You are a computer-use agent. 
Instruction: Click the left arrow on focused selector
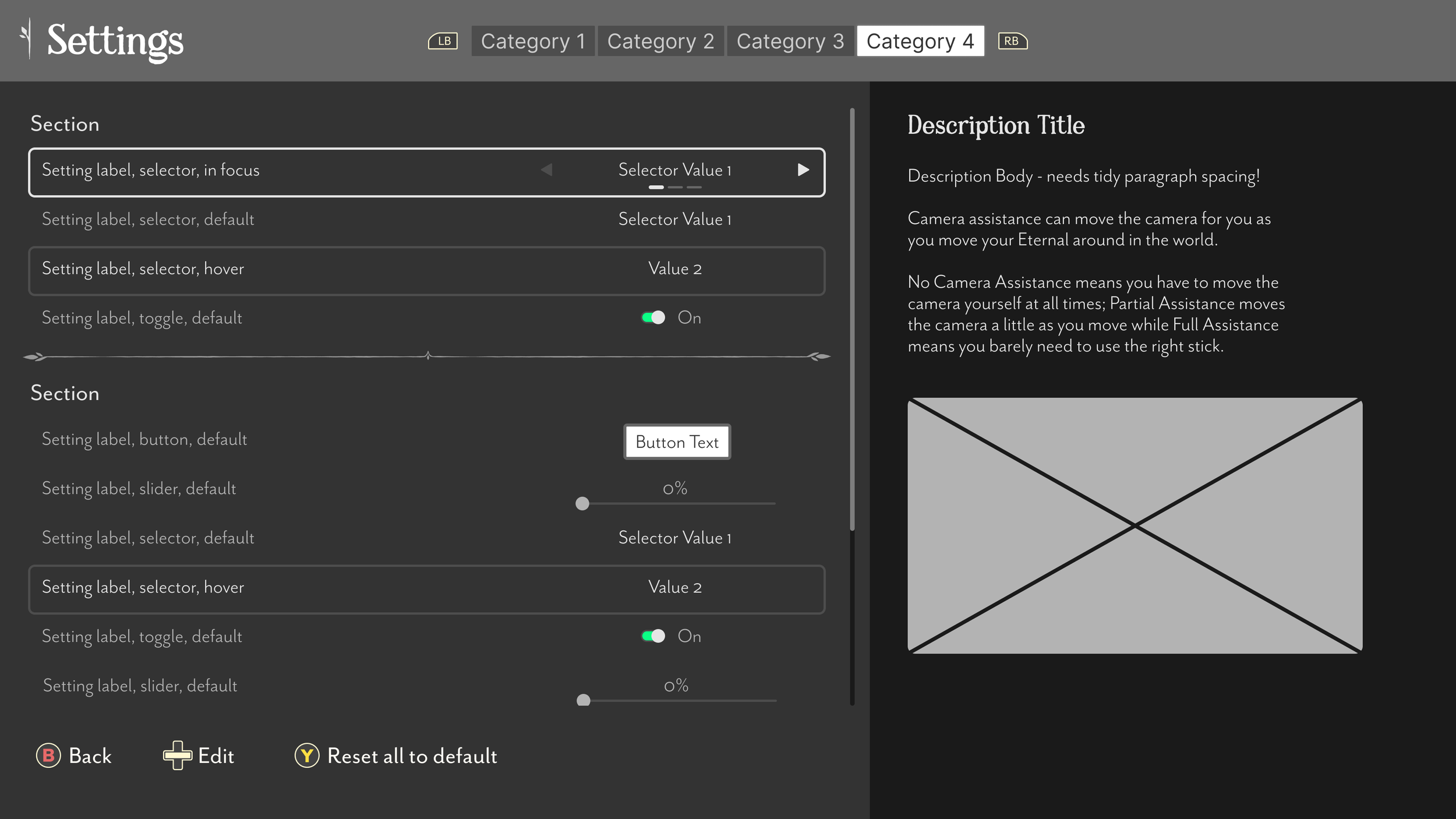(x=546, y=170)
